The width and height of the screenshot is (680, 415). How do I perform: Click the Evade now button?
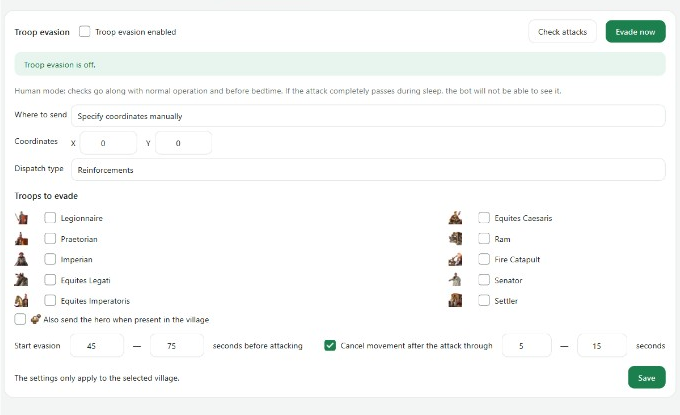pyautogui.click(x=635, y=32)
